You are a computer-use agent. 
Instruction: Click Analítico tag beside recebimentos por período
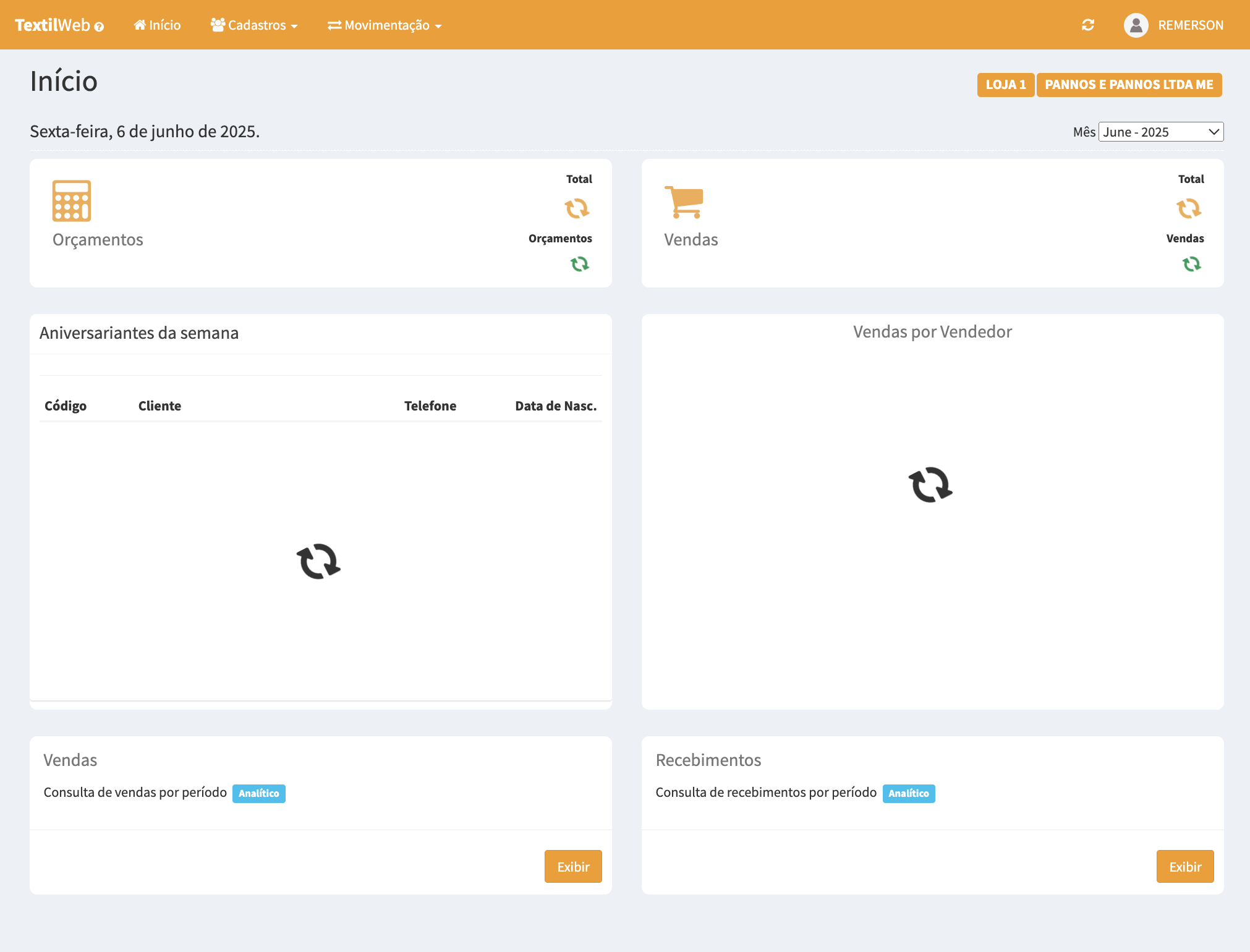coord(908,793)
